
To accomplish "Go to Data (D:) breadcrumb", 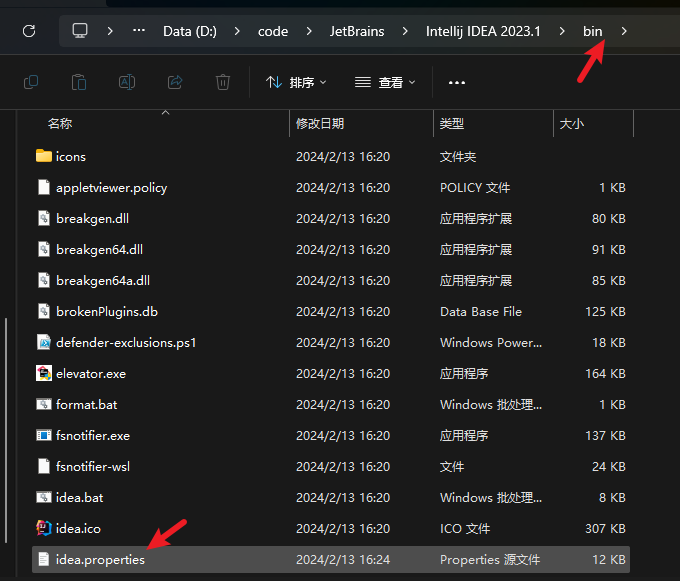I will coord(190,31).
